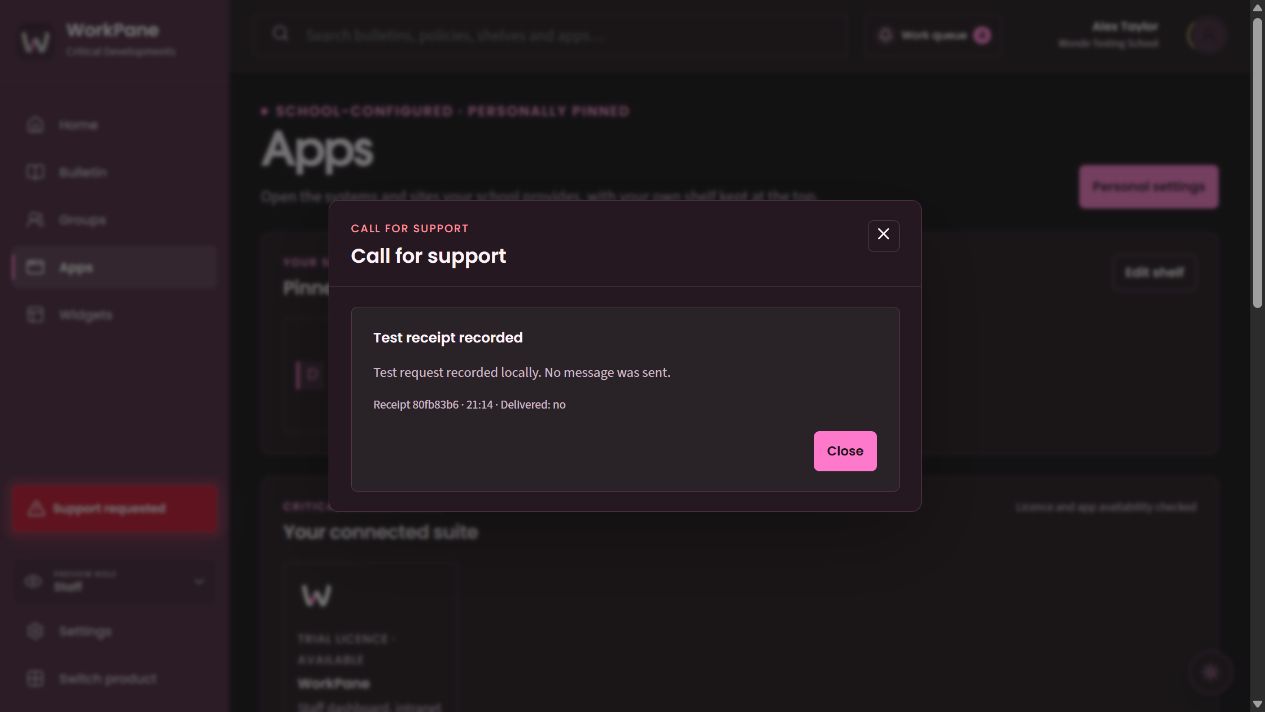
Task: Click the Apps folder icon in sidebar
Action: (x=36, y=267)
